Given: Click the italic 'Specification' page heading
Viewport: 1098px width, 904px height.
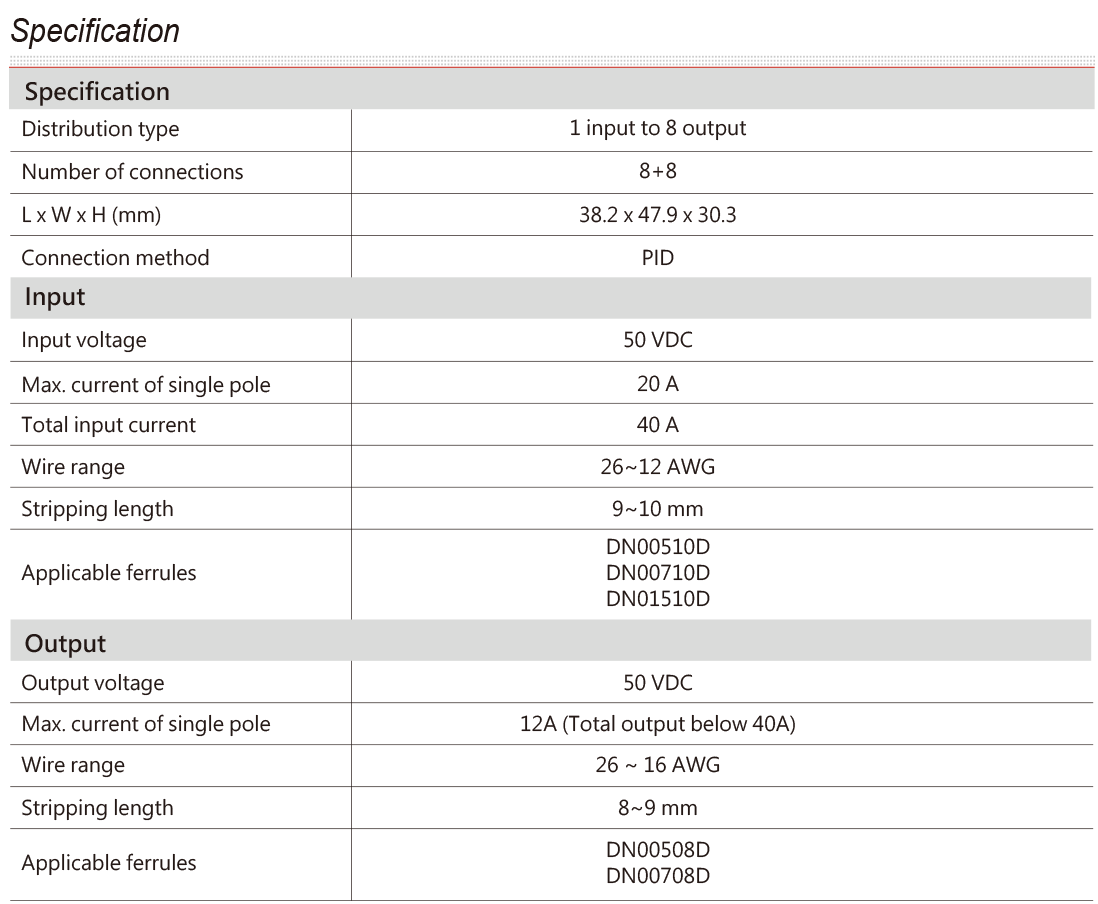Looking at the screenshot, I should click(95, 31).
